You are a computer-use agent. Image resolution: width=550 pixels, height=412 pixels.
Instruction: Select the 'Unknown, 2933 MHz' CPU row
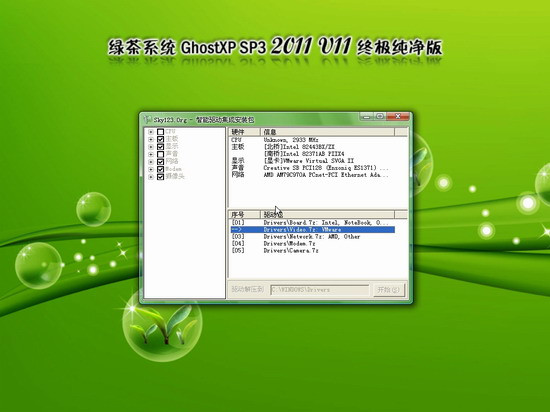pos(313,140)
